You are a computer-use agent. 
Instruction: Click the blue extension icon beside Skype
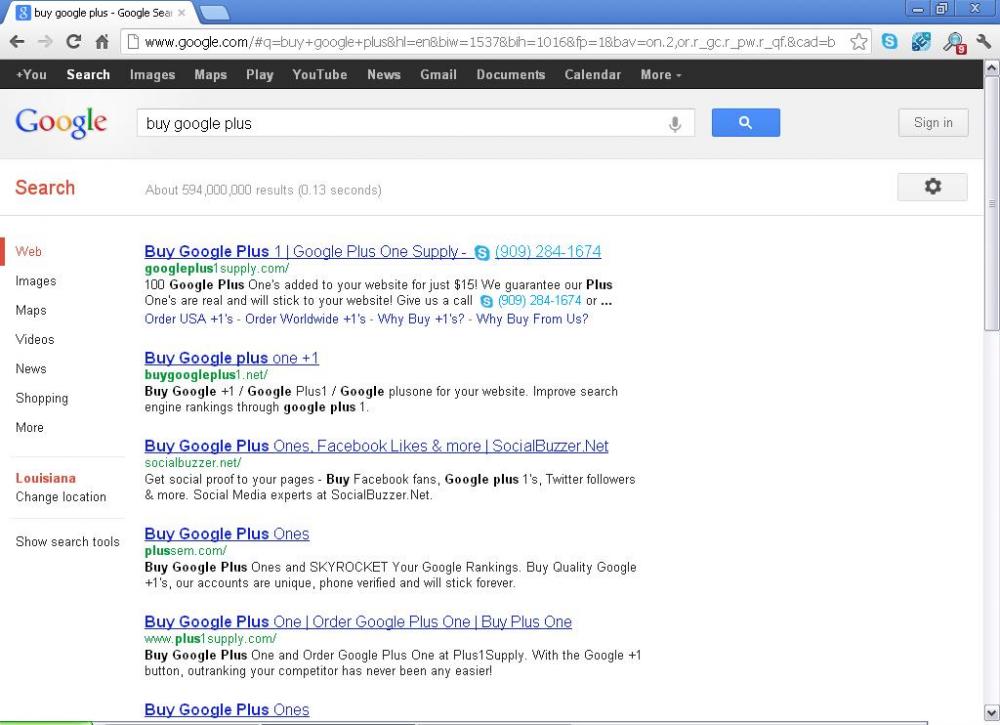[x=921, y=42]
